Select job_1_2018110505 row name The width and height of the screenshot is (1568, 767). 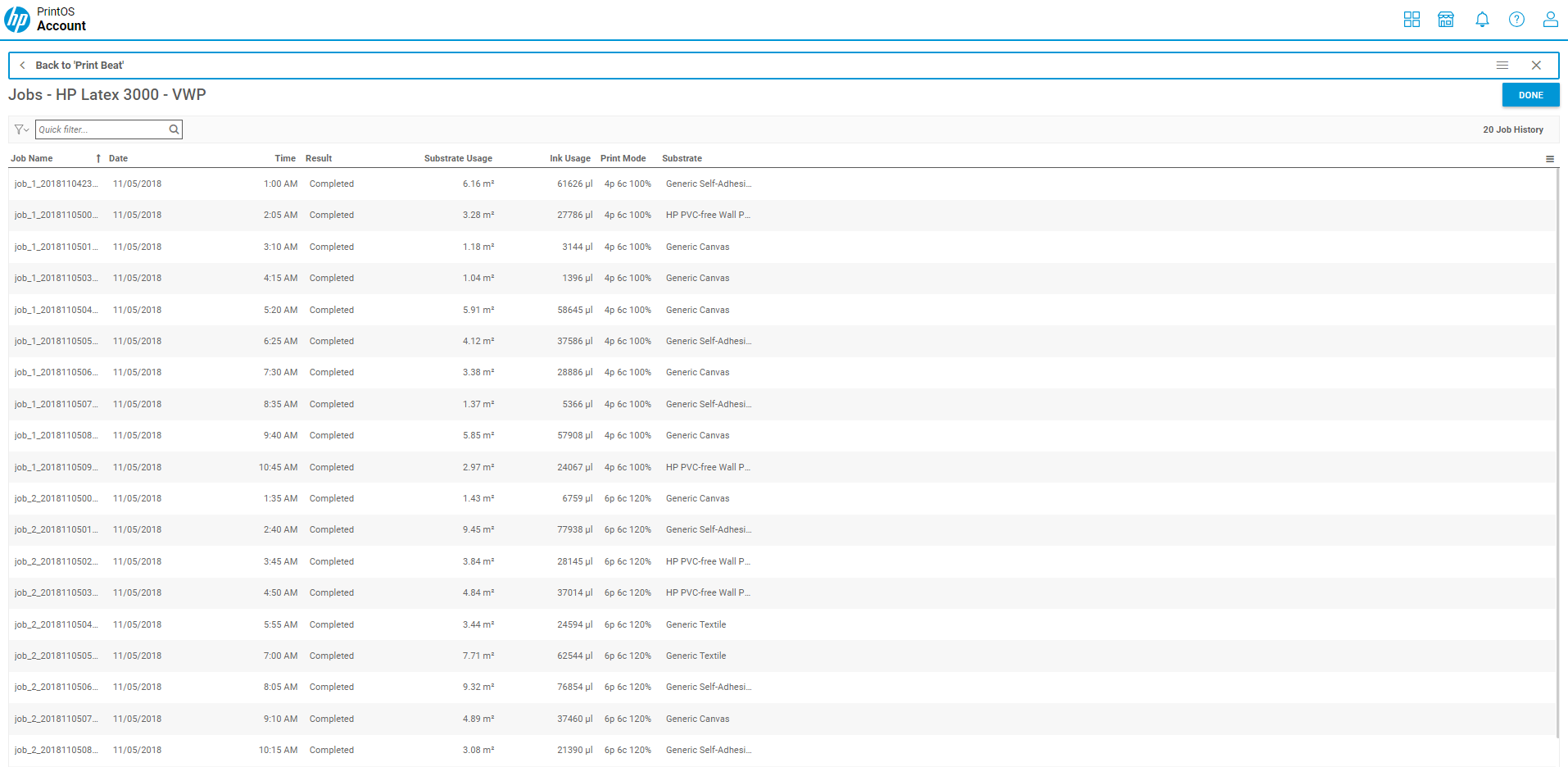pyautogui.click(x=56, y=342)
